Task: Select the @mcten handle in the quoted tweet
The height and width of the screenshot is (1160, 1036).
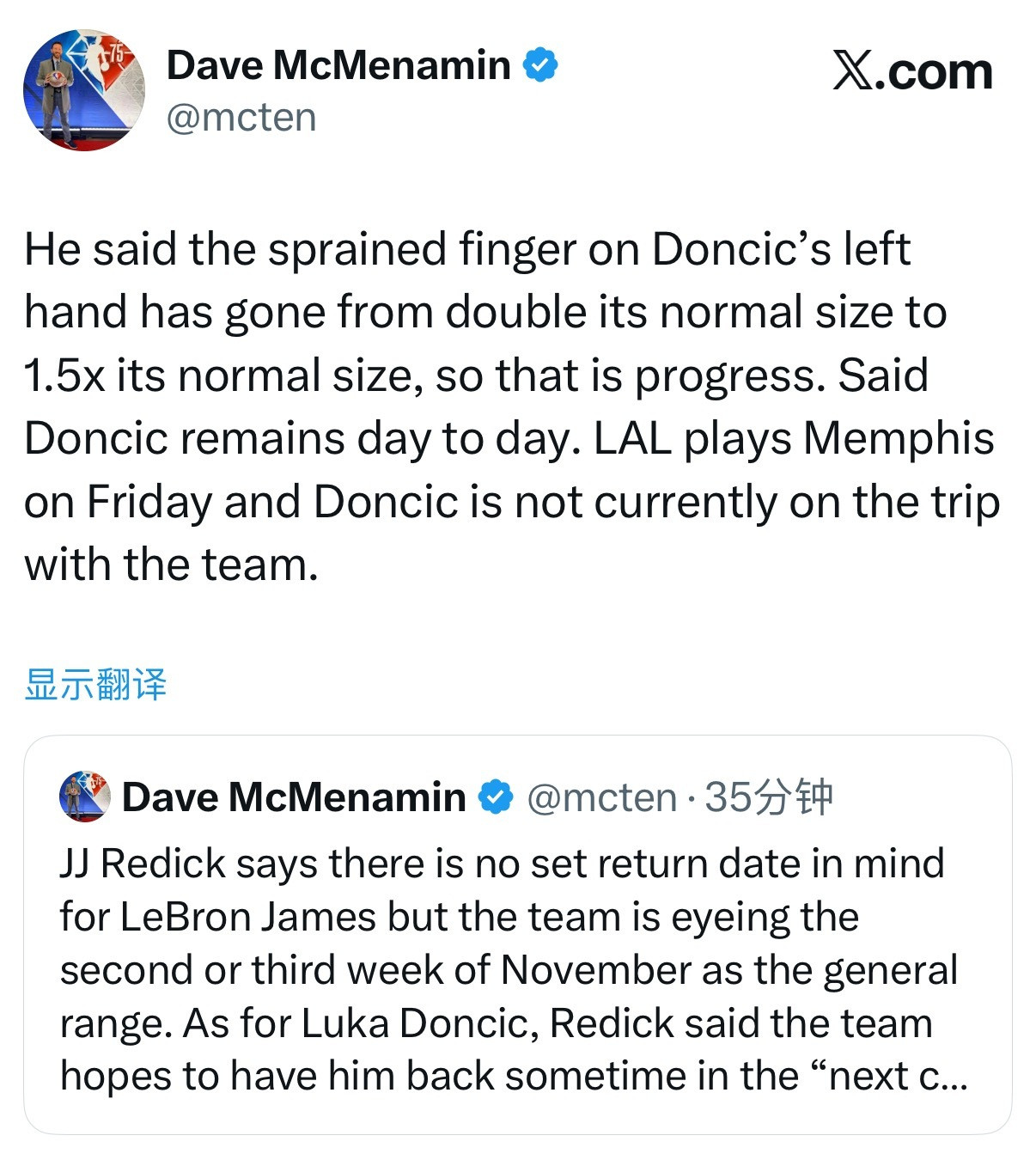Action: click(x=601, y=797)
